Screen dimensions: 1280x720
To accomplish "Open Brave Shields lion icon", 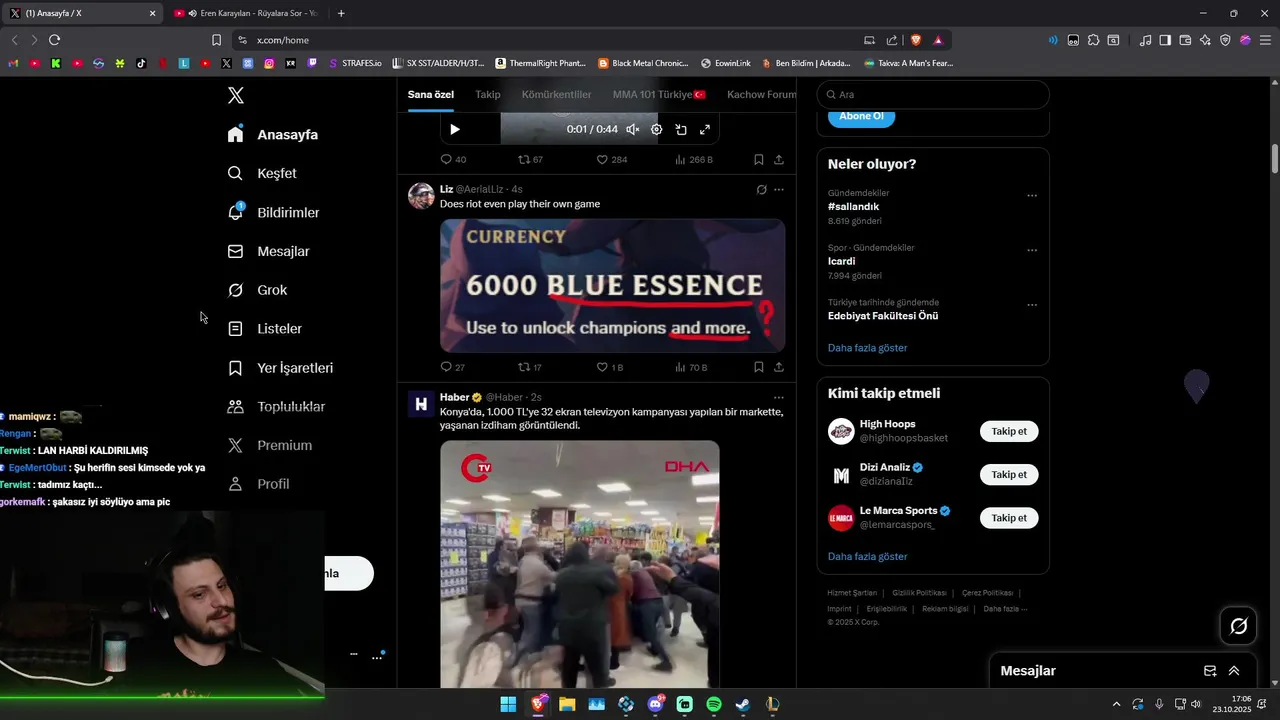I will coord(916,40).
